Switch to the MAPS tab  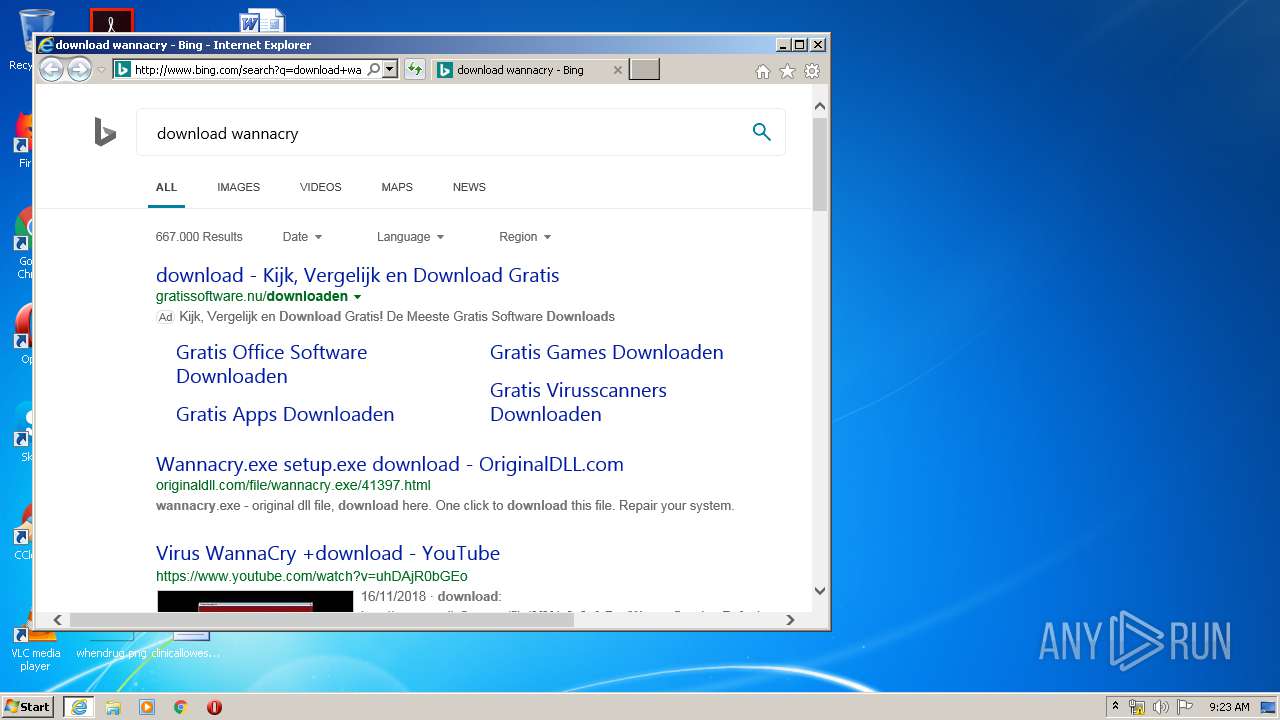pyautogui.click(x=397, y=187)
